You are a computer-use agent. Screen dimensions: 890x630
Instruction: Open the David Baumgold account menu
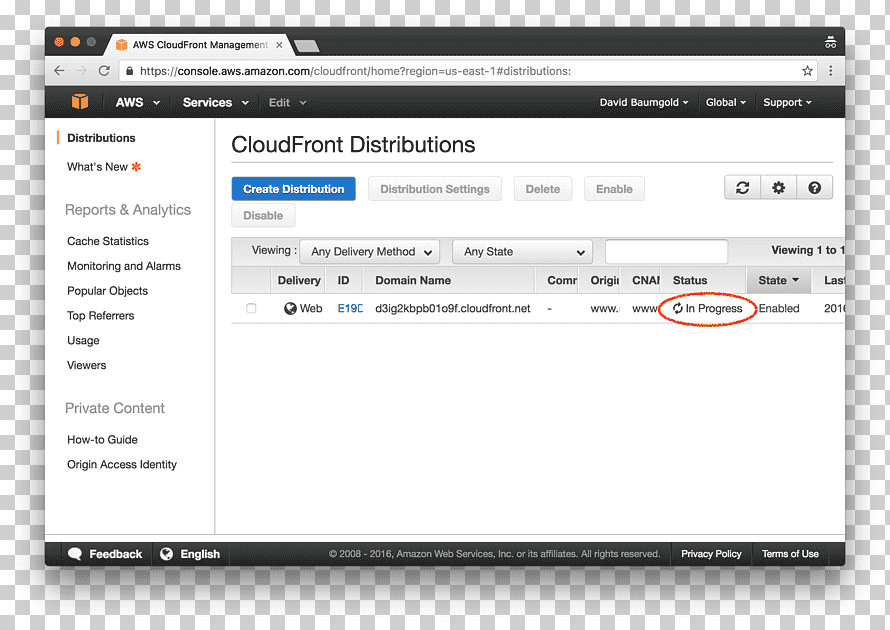point(644,103)
